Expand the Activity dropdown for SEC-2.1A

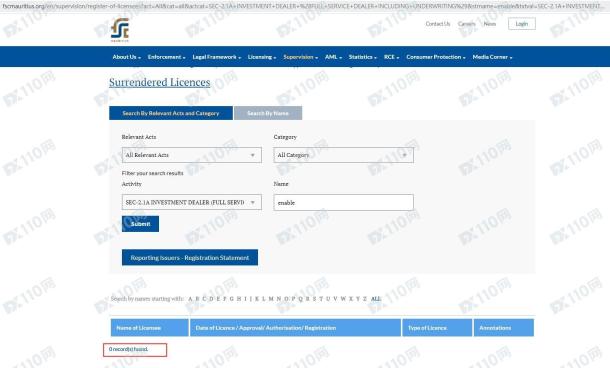[191, 202]
